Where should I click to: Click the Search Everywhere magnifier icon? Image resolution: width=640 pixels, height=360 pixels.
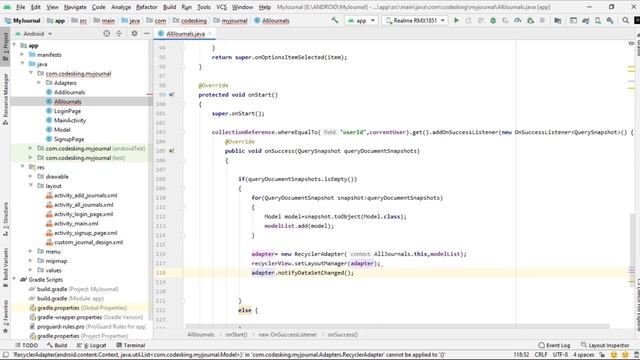point(626,20)
